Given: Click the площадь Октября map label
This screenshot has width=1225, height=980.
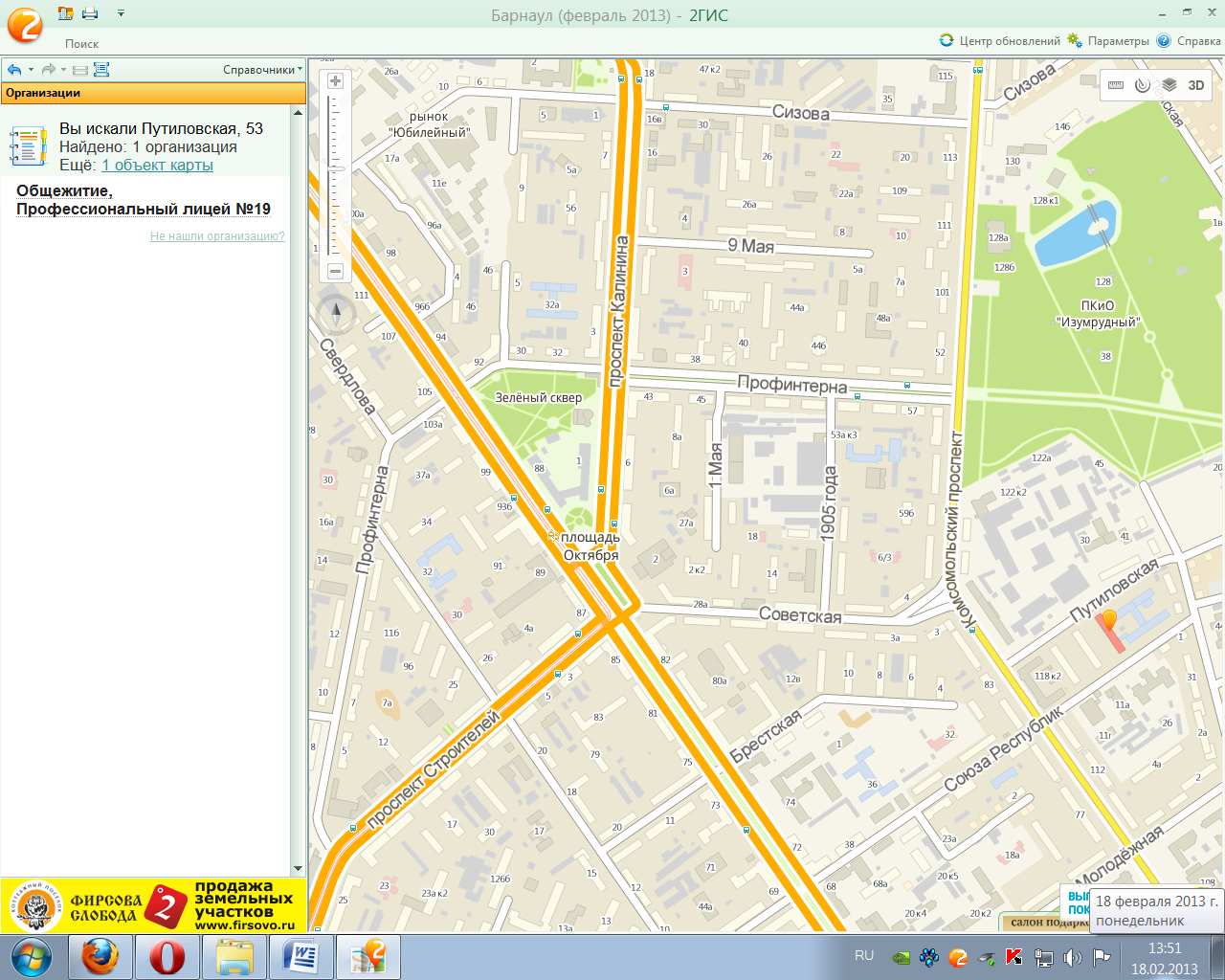Looking at the screenshot, I should tap(590, 546).
